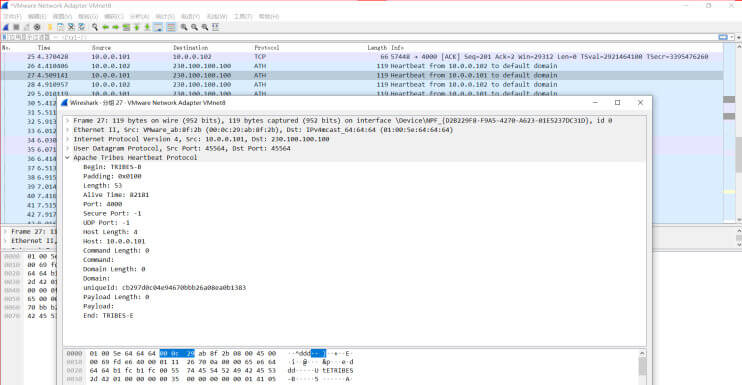Screen dimensions: 742x385
Task: Open the Help menu
Action: [268, 17]
